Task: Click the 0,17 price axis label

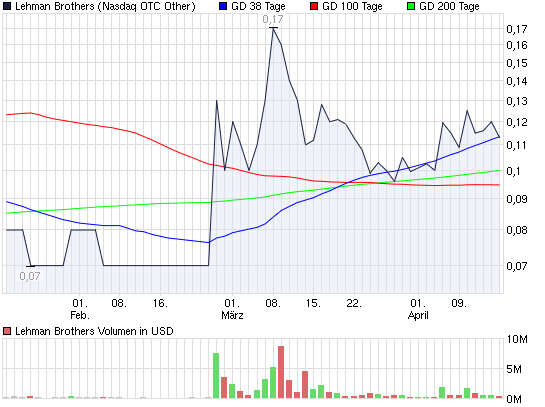Action: 517,29
